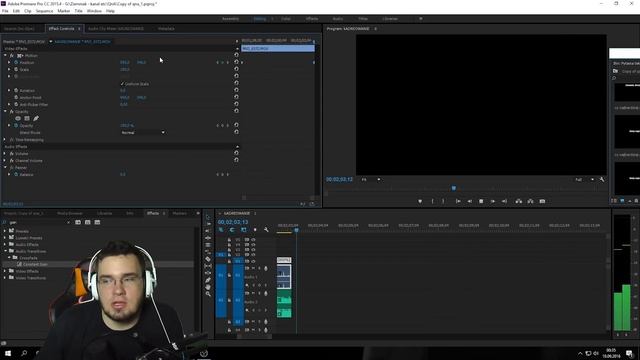Open the Blend Mode dropdown
Screen dimensions: 640x360
pyautogui.click(x=143, y=132)
